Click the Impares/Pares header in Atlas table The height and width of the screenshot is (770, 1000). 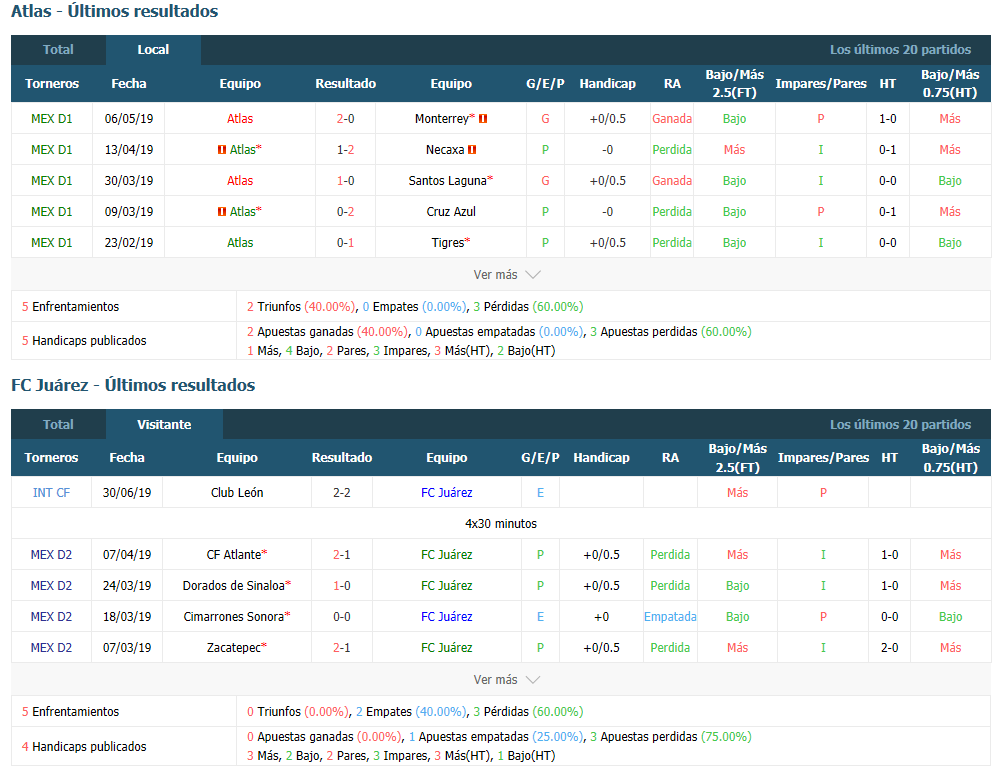(x=821, y=84)
